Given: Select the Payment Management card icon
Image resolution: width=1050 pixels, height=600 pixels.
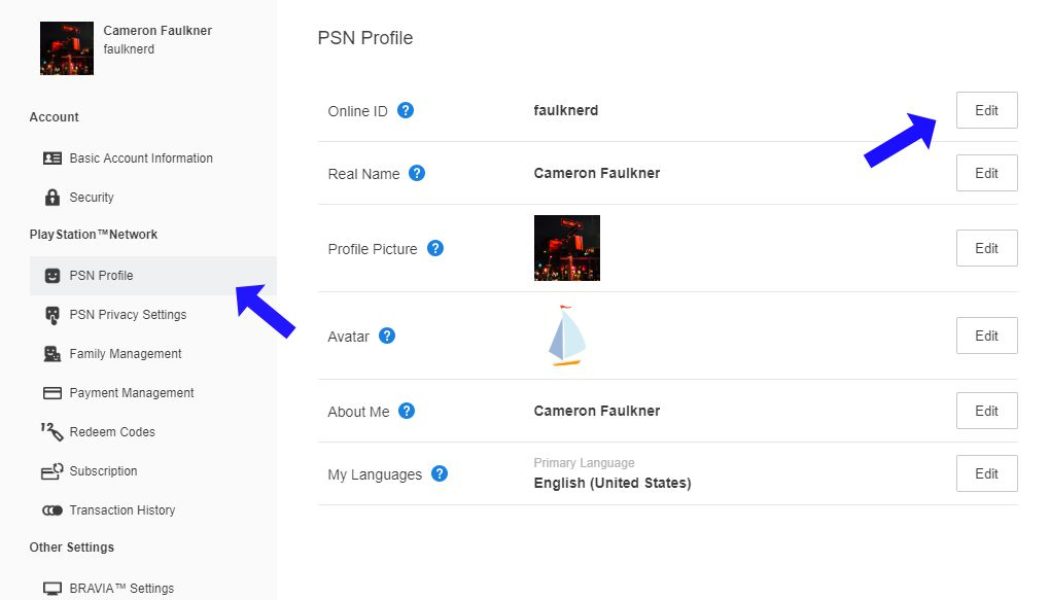Looking at the screenshot, I should point(51,392).
